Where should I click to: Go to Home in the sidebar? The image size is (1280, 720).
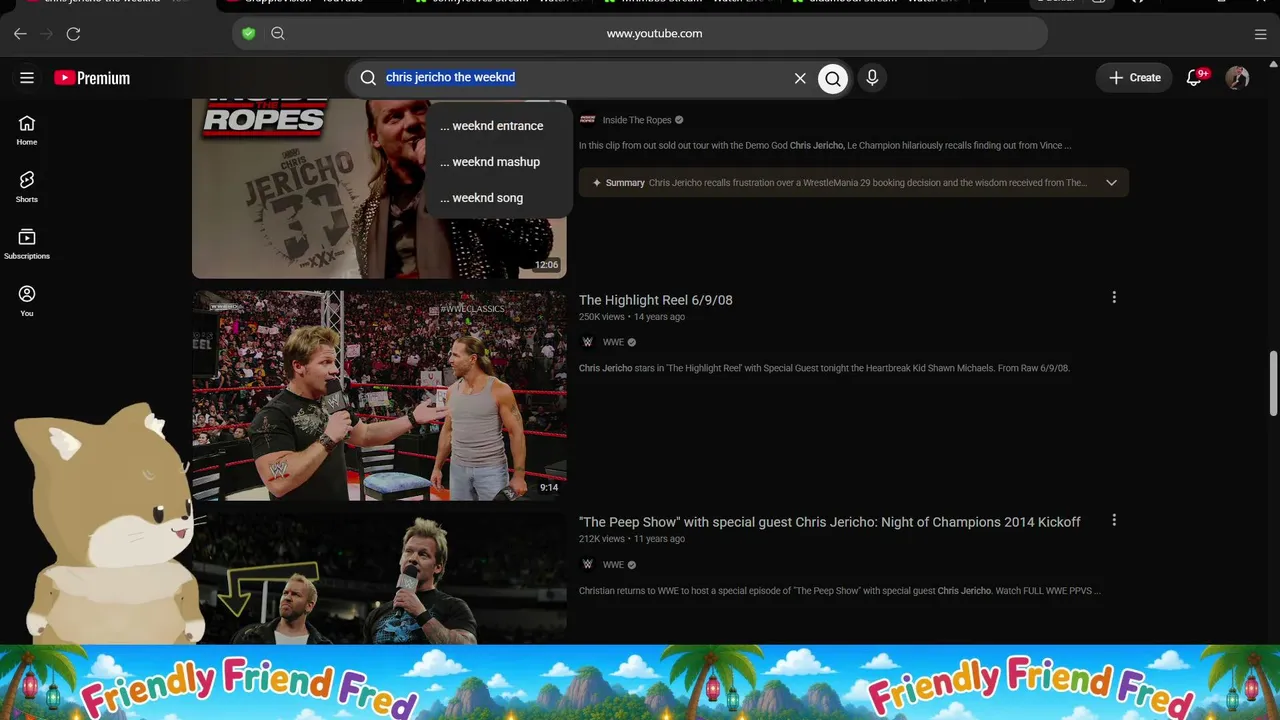pos(27,130)
